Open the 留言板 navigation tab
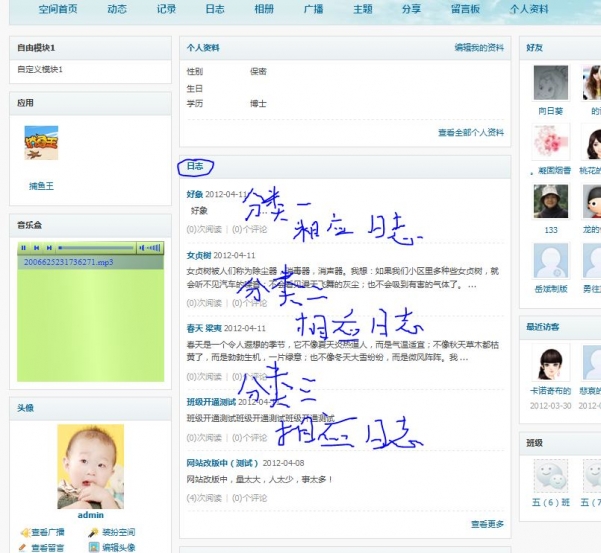 point(465,9)
